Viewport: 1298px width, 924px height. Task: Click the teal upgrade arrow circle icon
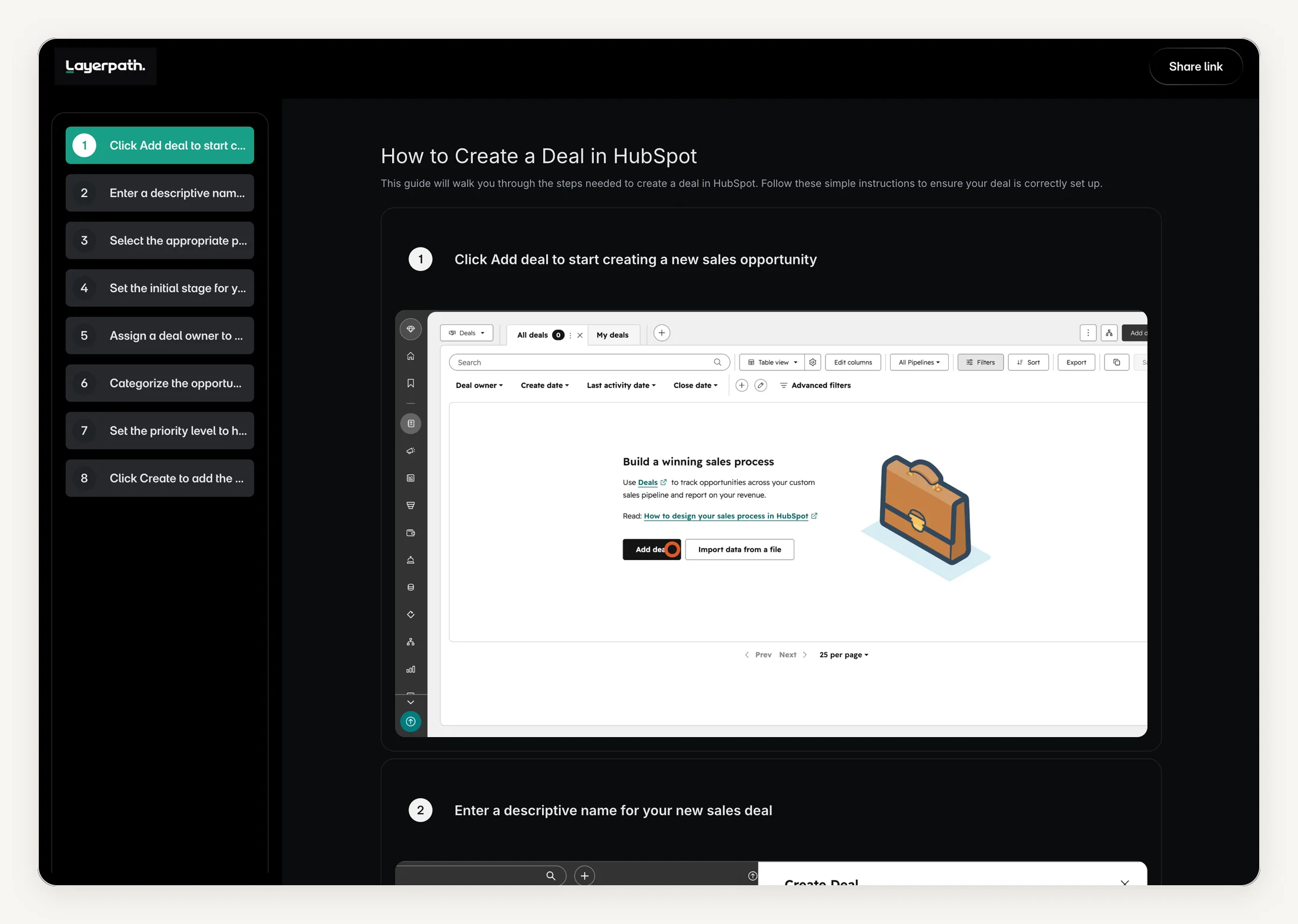[x=410, y=721]
